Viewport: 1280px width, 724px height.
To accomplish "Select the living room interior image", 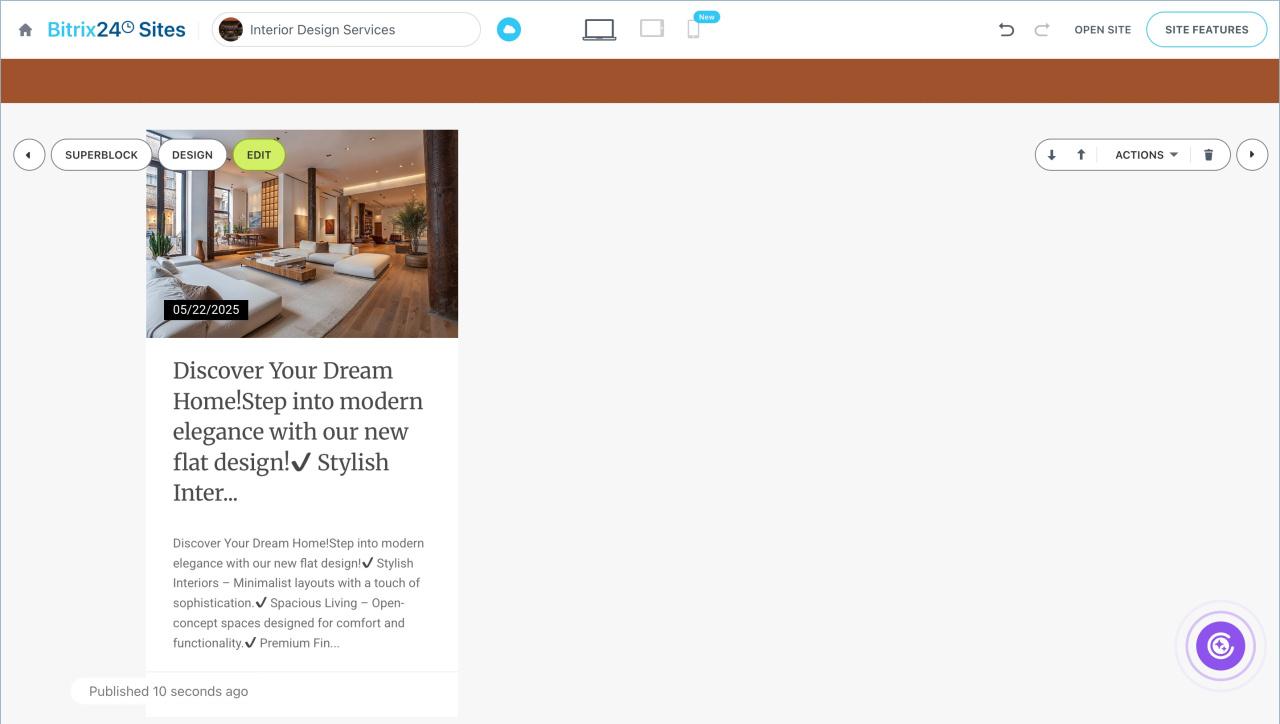I will (x=302, y=233).
